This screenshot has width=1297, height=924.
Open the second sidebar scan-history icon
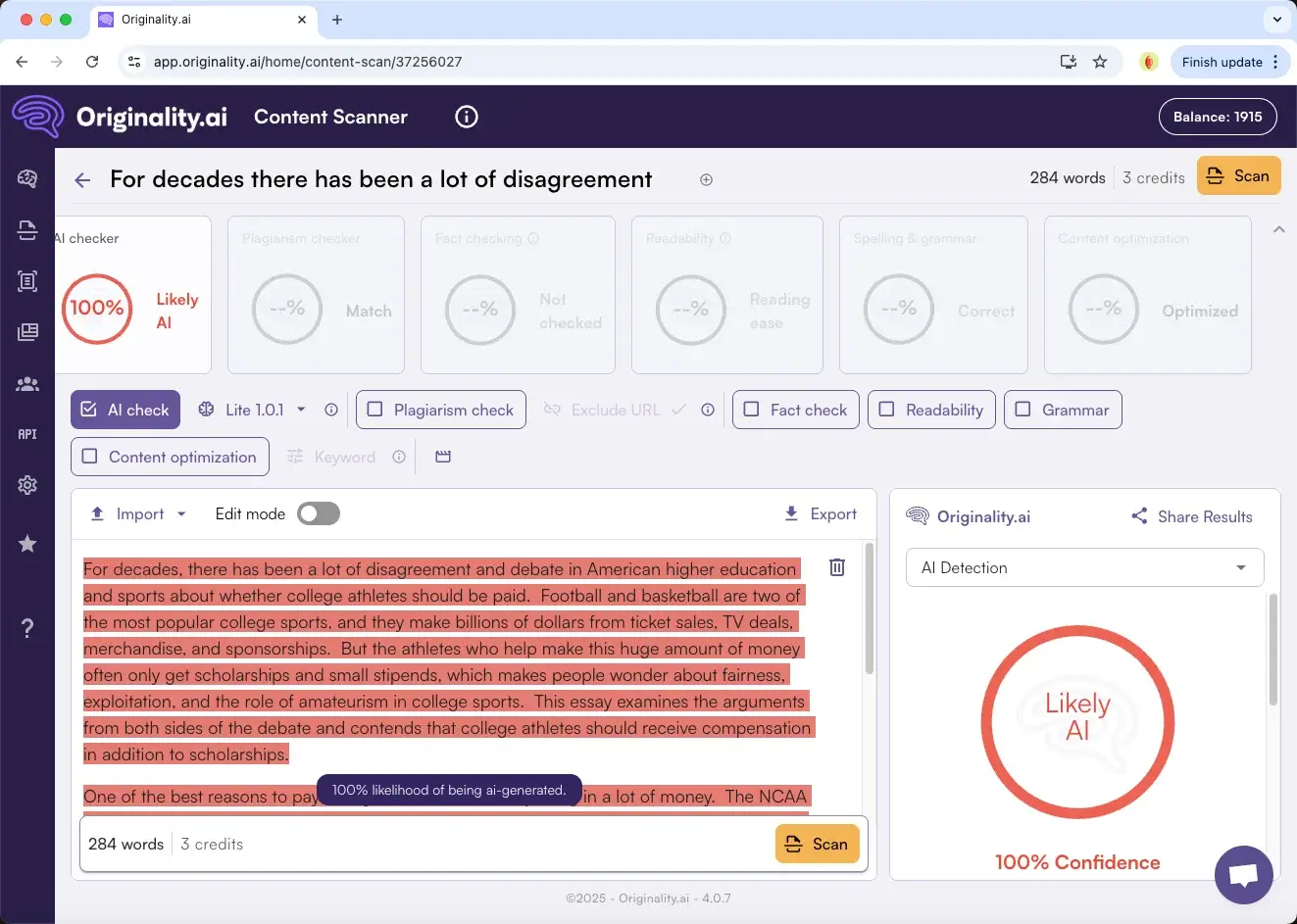pos(27,230)
